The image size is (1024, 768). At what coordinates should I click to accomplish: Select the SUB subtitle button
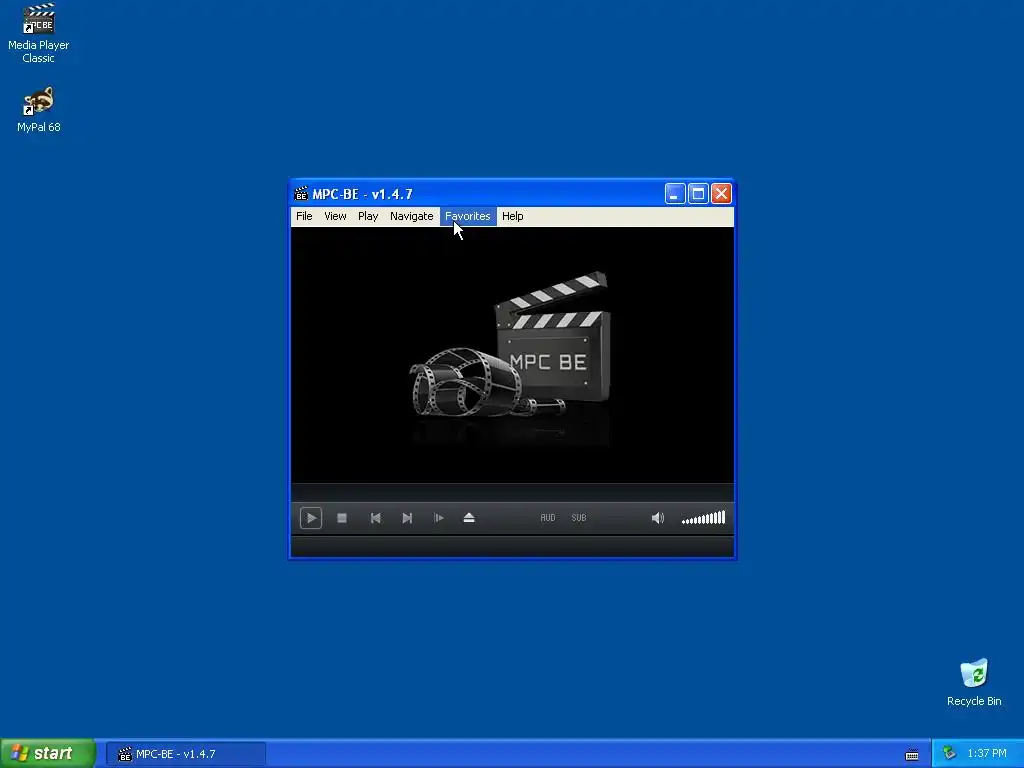tap(579, 518)
